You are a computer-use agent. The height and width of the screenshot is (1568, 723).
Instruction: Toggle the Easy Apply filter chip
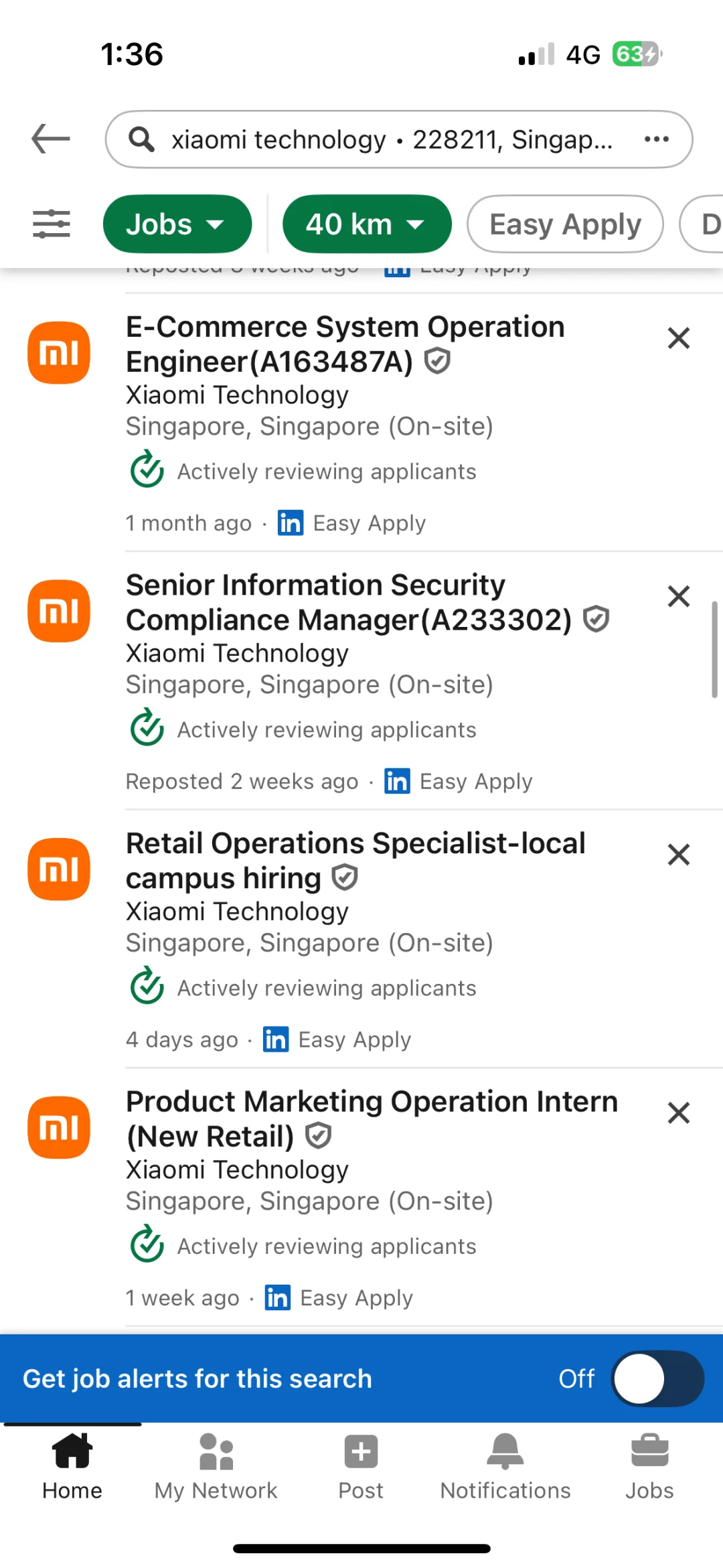[x=565, y=224]
